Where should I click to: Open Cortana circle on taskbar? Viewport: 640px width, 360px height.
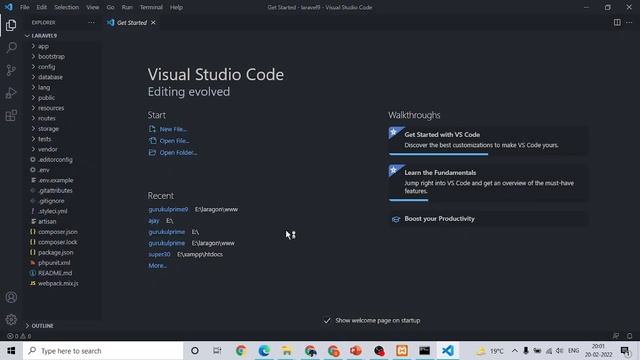(x=195, y=351)
